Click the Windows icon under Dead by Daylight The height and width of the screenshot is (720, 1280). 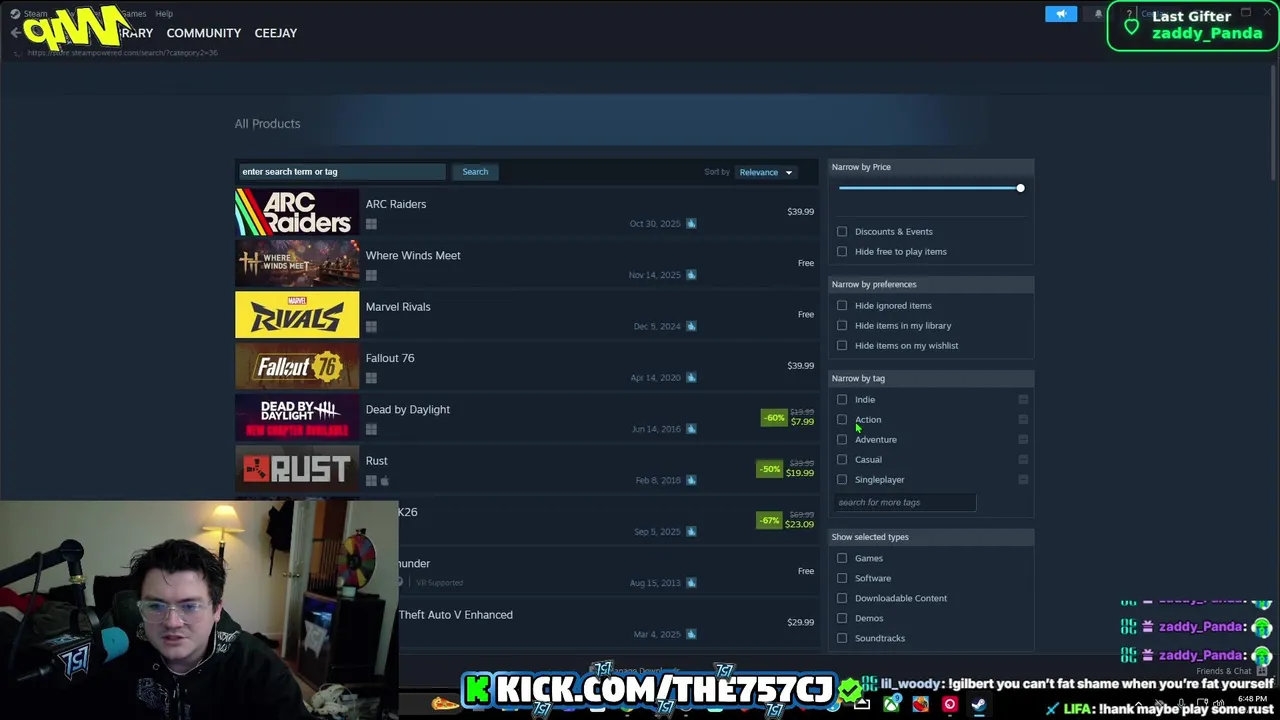coord(371,429)
